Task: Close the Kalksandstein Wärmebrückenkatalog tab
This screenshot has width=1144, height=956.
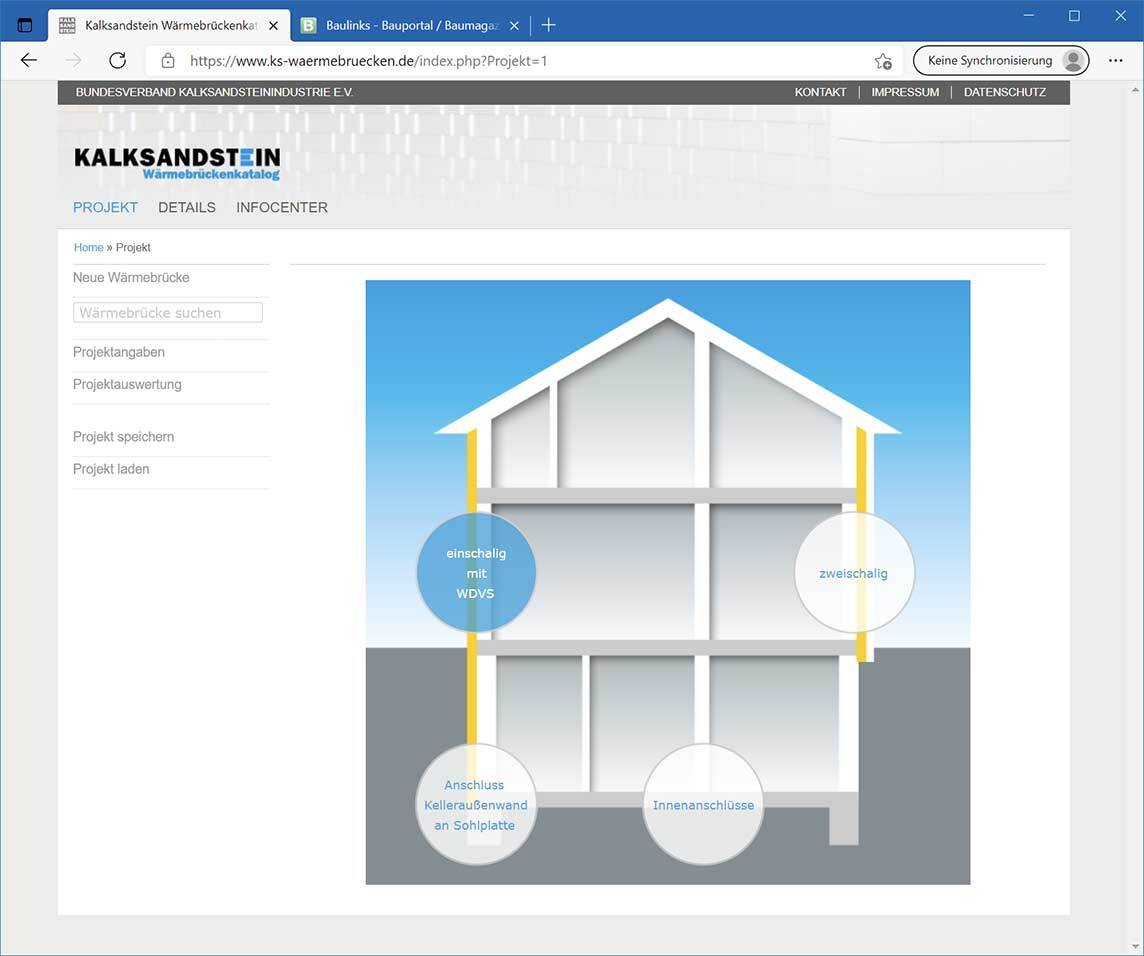Action: pyautogui.click(x=274, y=26)
